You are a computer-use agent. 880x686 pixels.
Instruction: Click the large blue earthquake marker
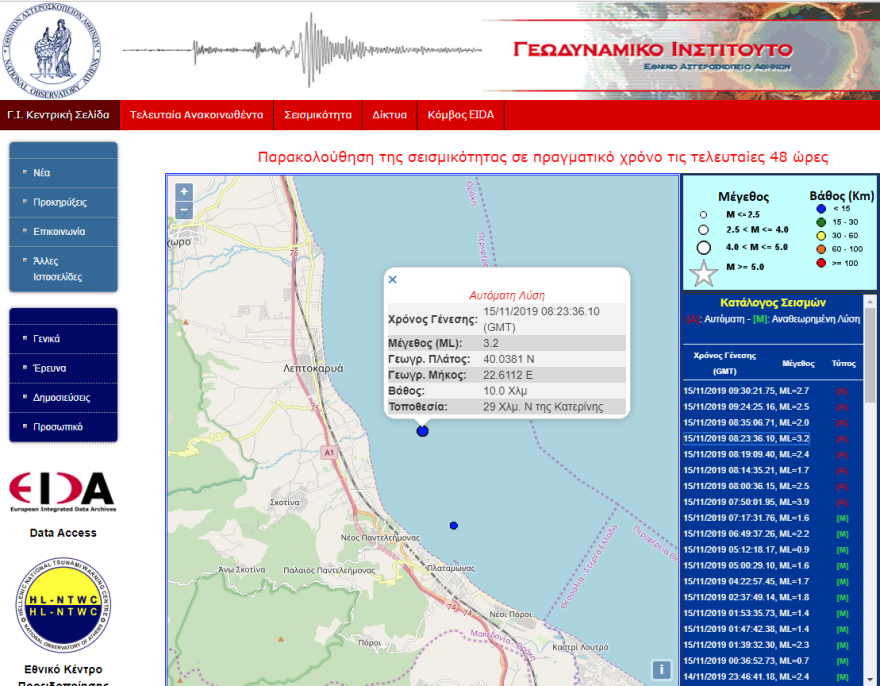click(x=422, y=431)
